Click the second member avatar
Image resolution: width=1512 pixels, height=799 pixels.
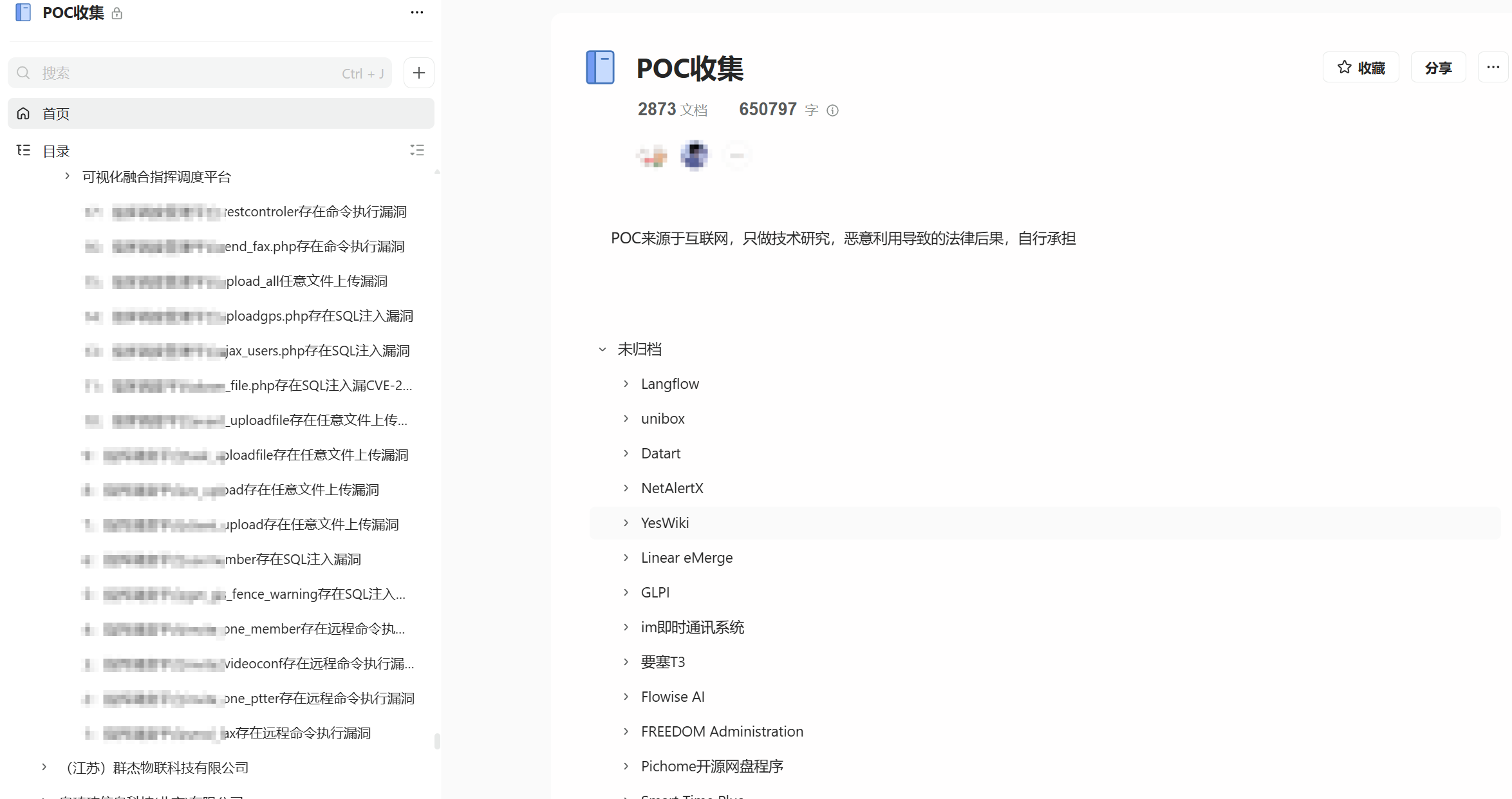(695, 155)
